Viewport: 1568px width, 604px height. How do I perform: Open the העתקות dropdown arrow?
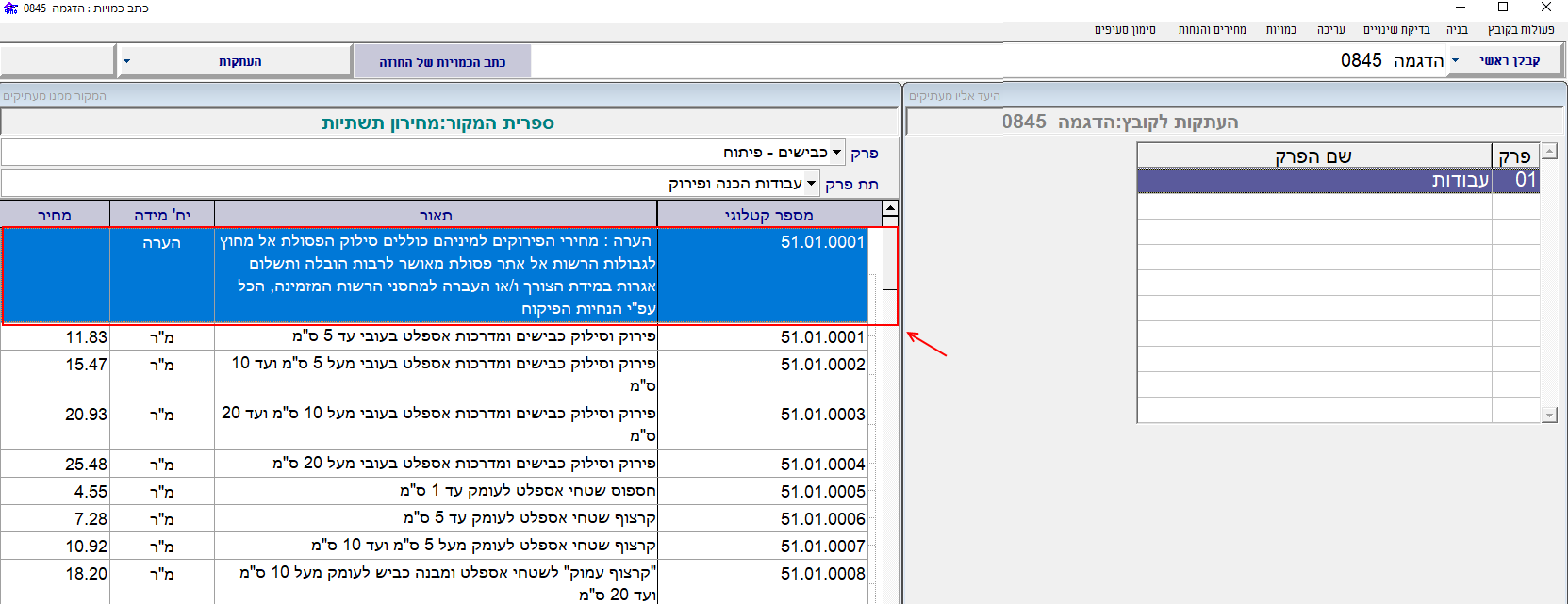point(127,62)
